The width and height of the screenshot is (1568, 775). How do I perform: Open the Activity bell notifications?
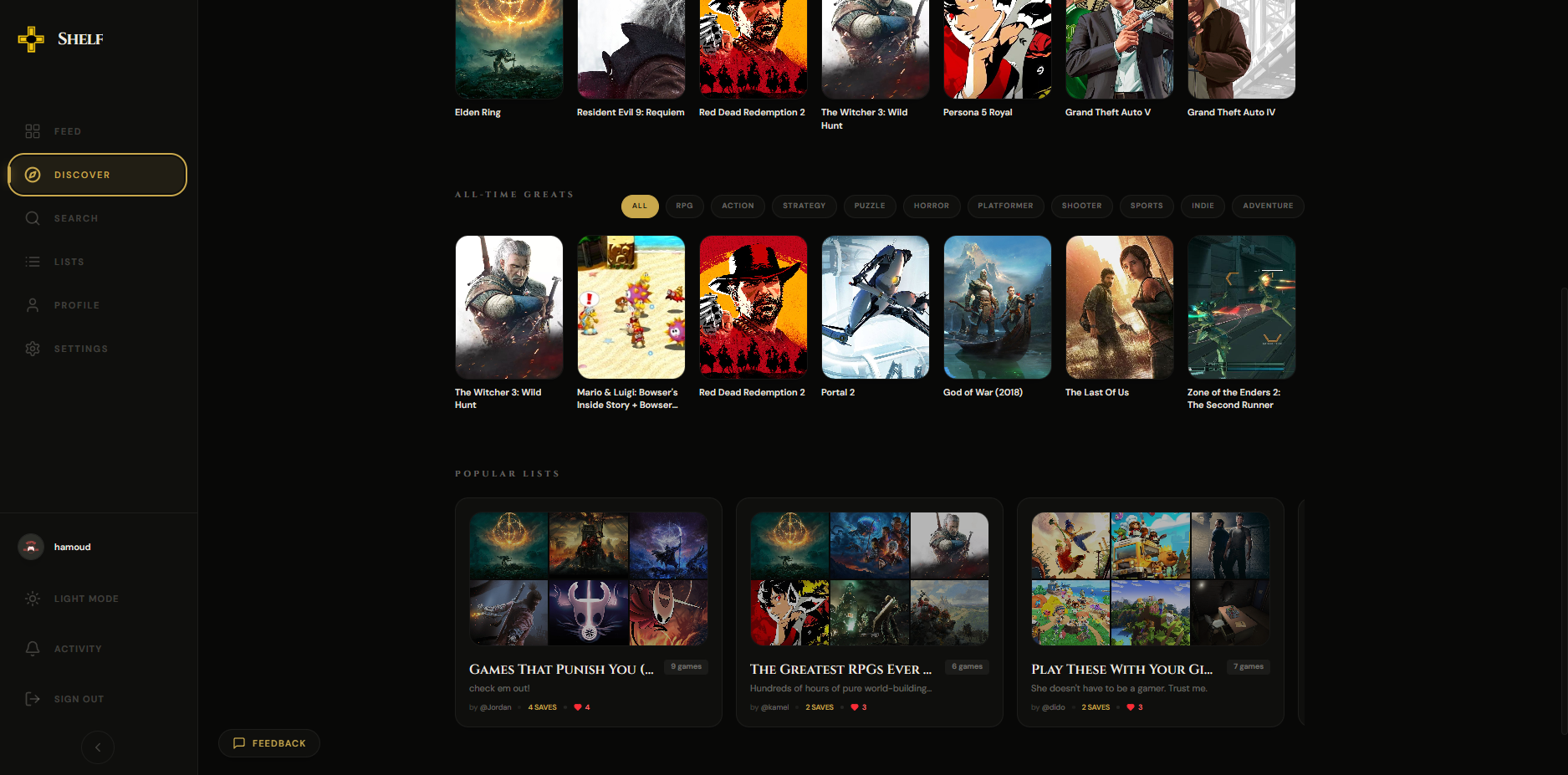pyautogui.click(x=98, y=649)
